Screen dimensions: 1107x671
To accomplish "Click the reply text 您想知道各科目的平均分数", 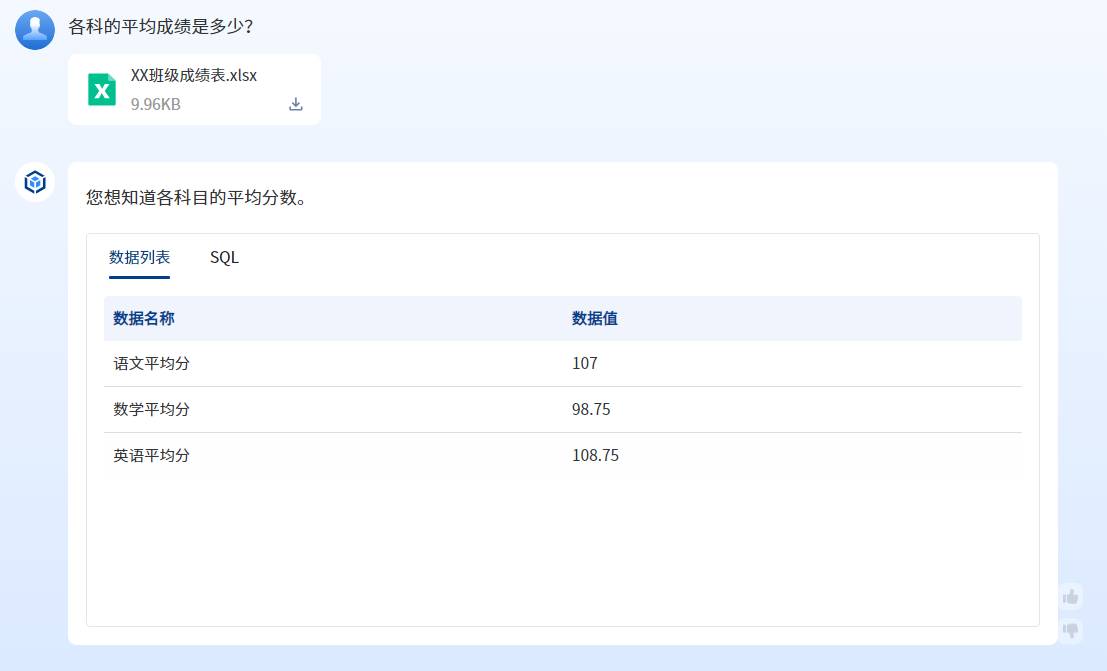I will click(x=196, y=198).
